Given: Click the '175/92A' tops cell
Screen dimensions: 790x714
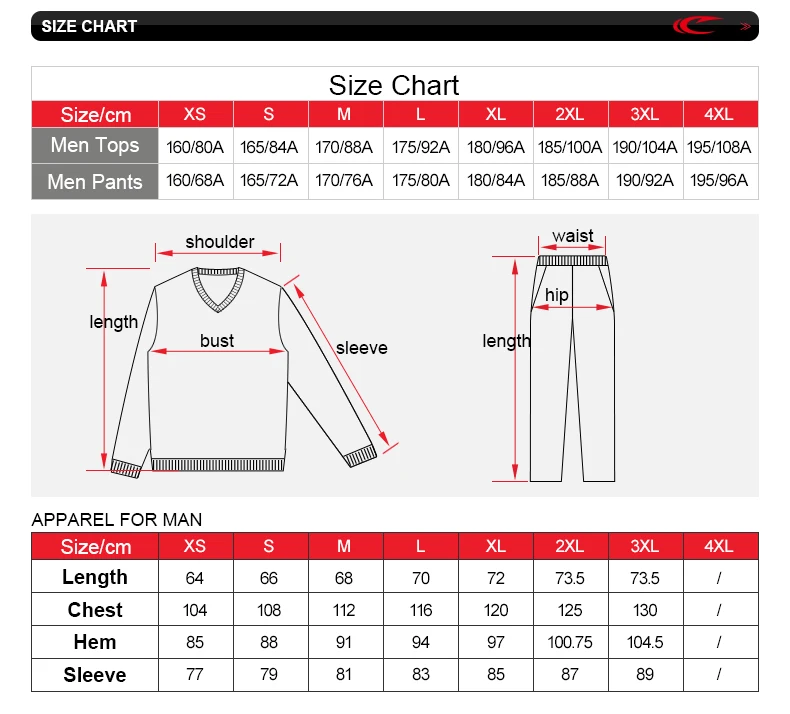Looking at the screenshot, I should coord(421,147).
